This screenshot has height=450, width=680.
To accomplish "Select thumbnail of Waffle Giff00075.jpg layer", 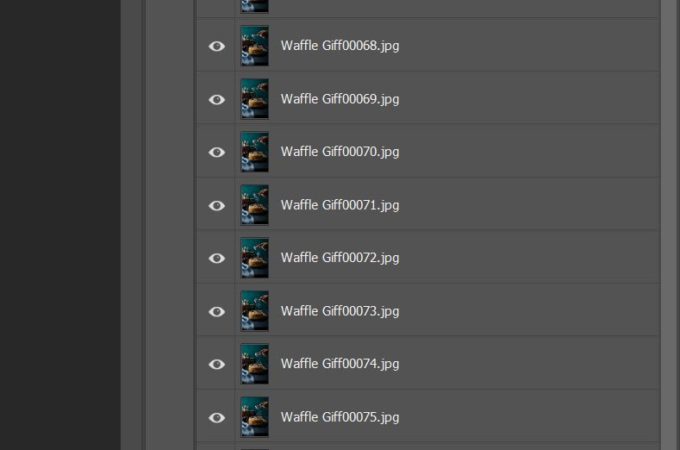I will tap(255, 417).
